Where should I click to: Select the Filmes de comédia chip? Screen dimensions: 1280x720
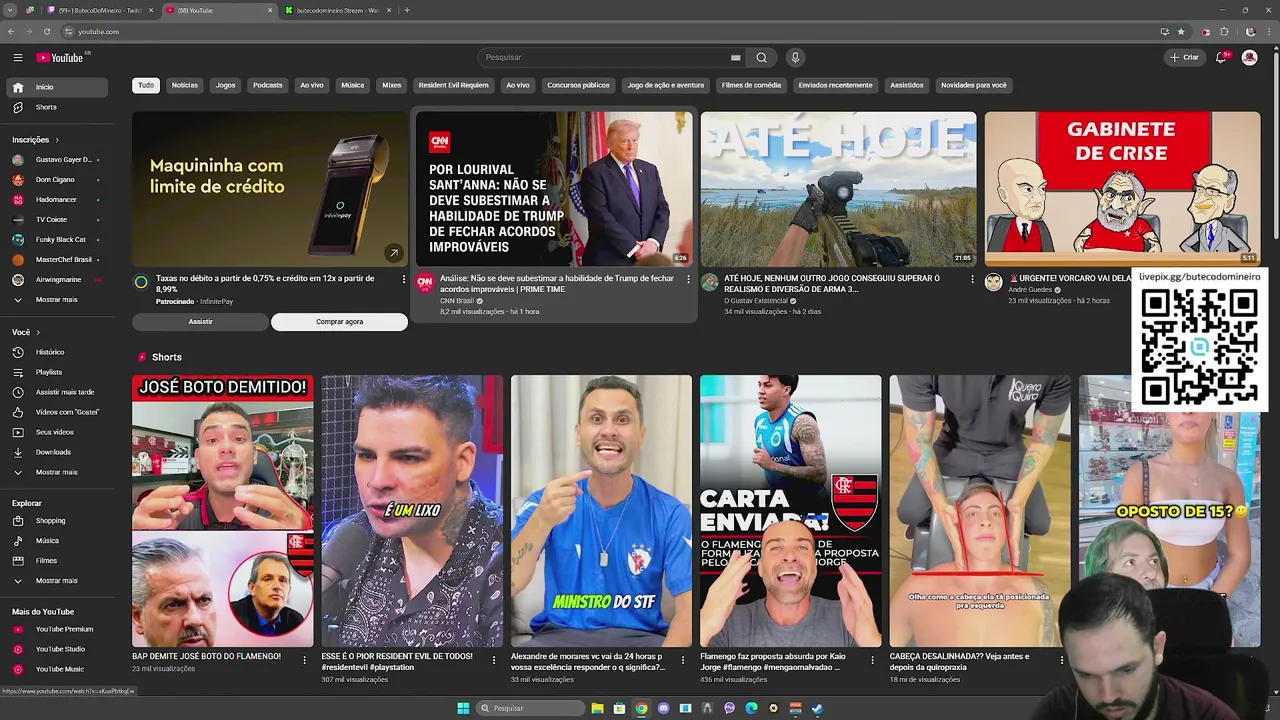coord(751,85)
